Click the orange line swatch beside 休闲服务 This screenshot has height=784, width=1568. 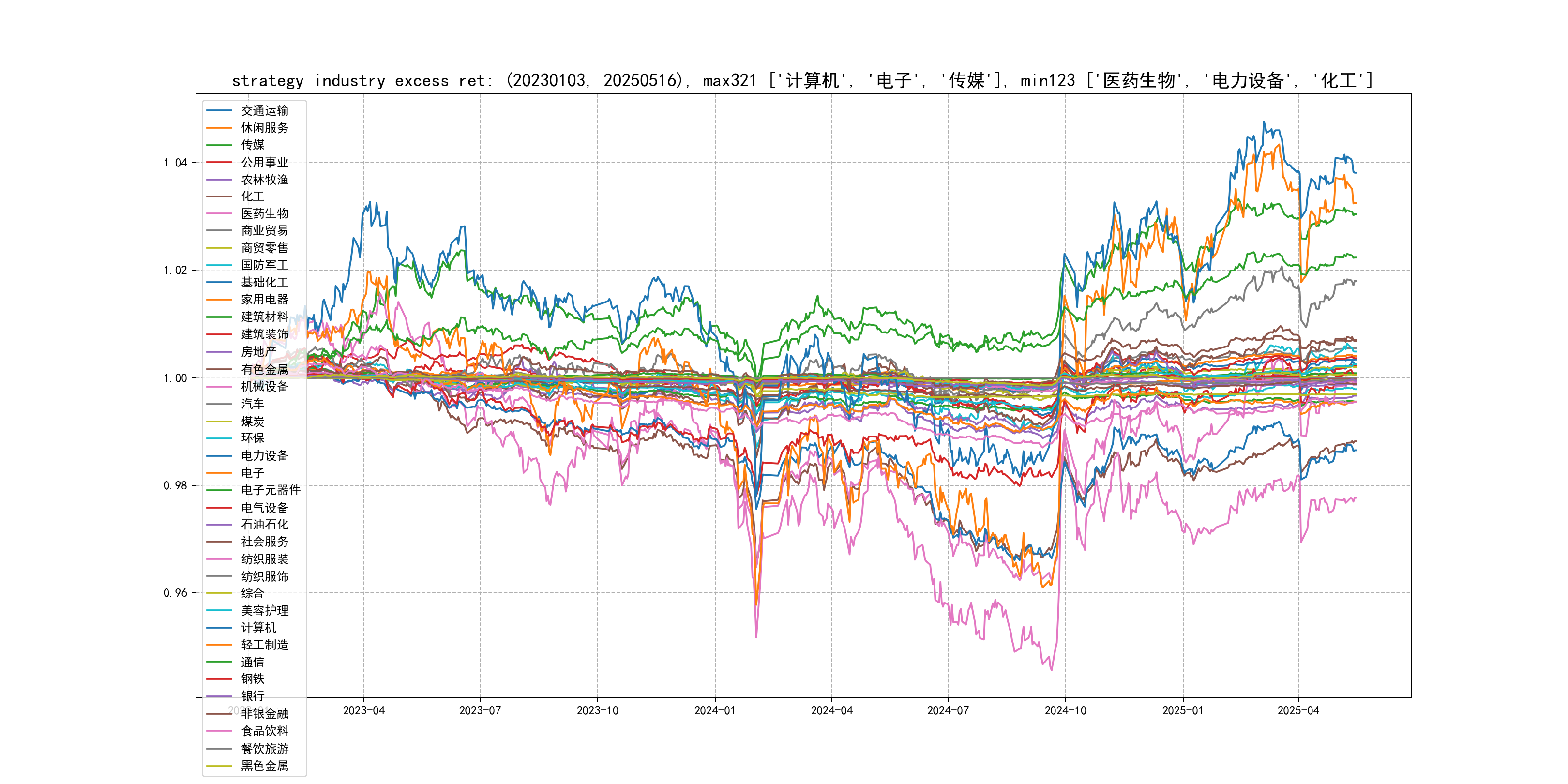(x=219, y=128)
